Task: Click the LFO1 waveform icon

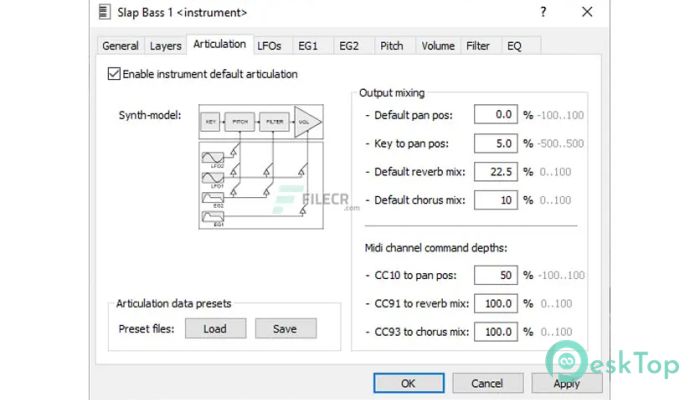Action: (x=212, y=178)
